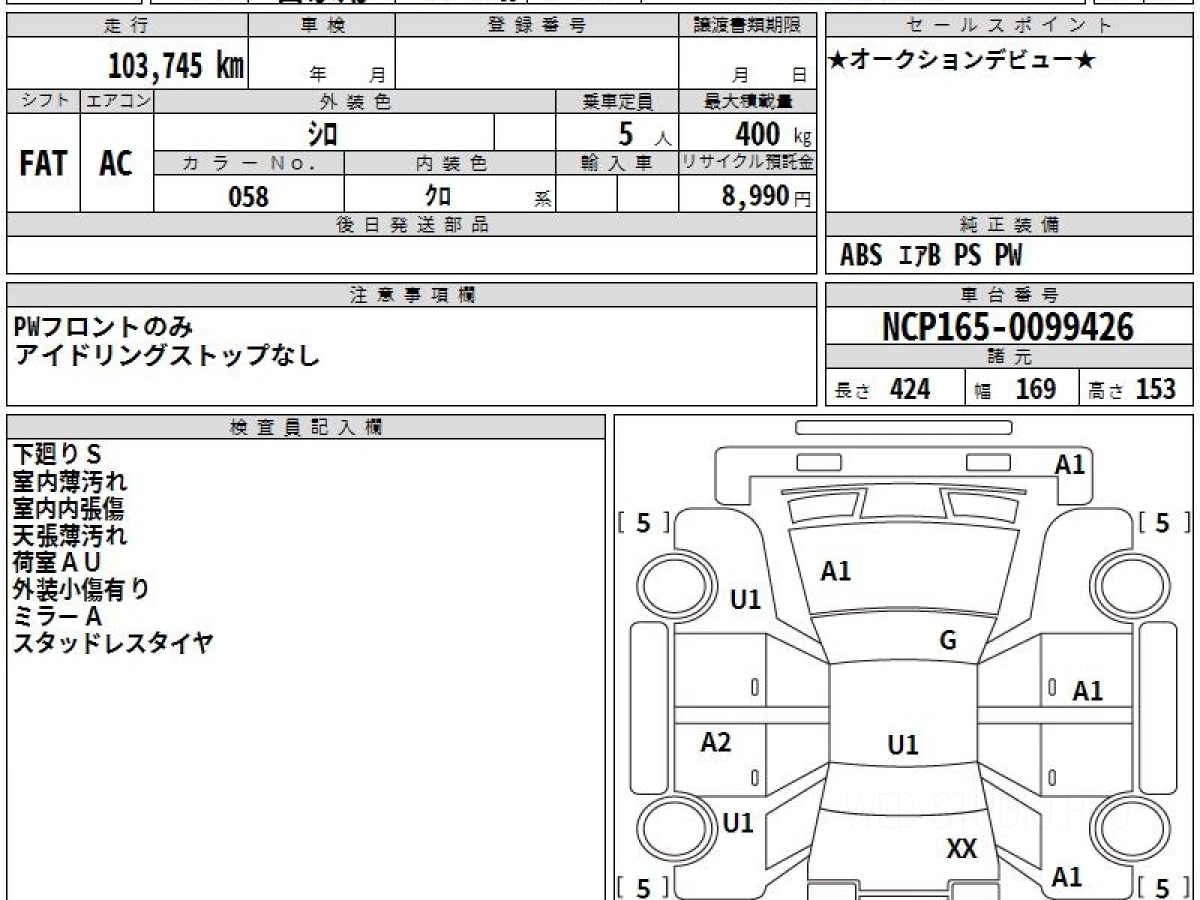1200x900 pixels.
Task: Click the A1 mark near the rear bumper
Action: pos(1067,878)
